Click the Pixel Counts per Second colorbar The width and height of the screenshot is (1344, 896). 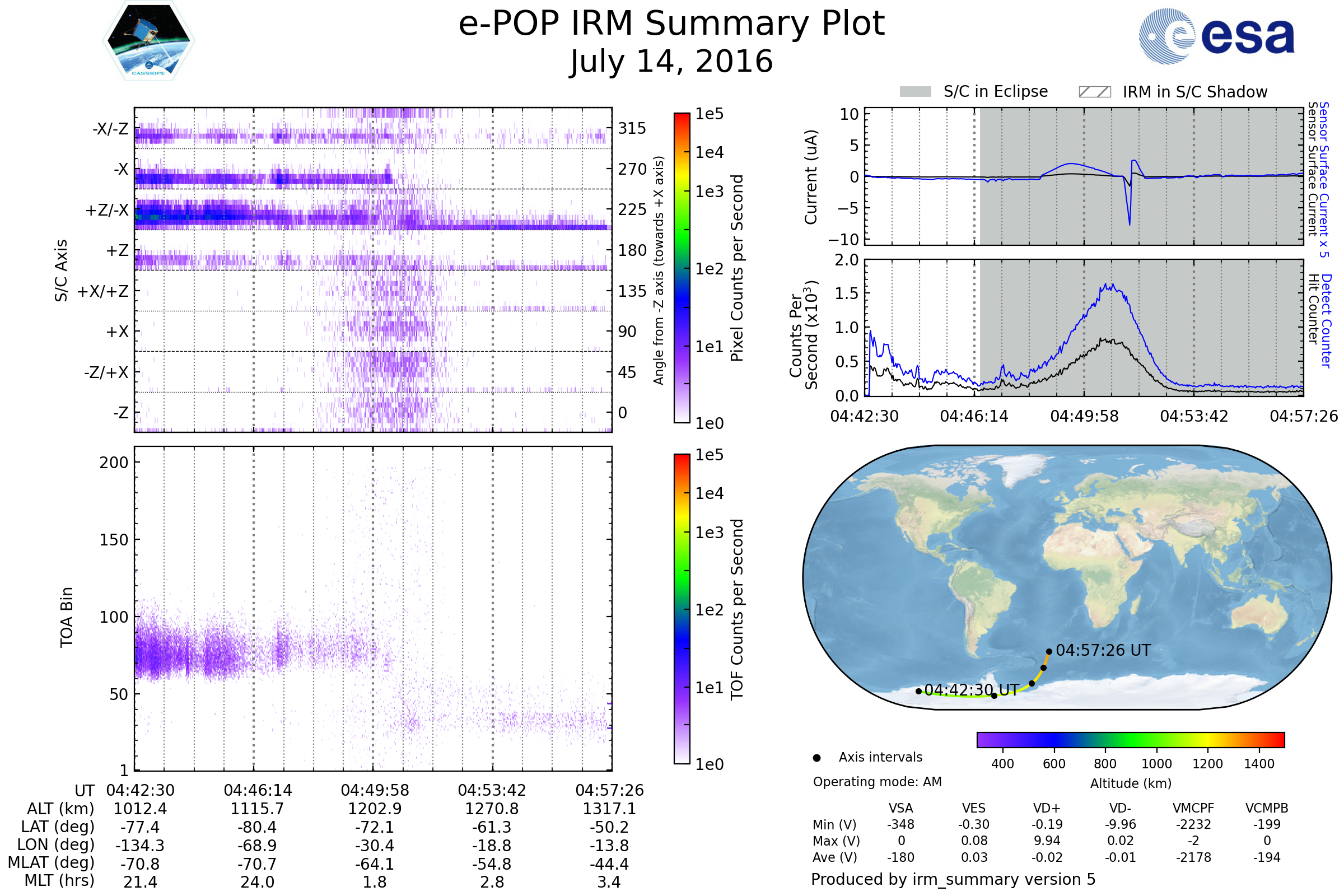(682, 268)
